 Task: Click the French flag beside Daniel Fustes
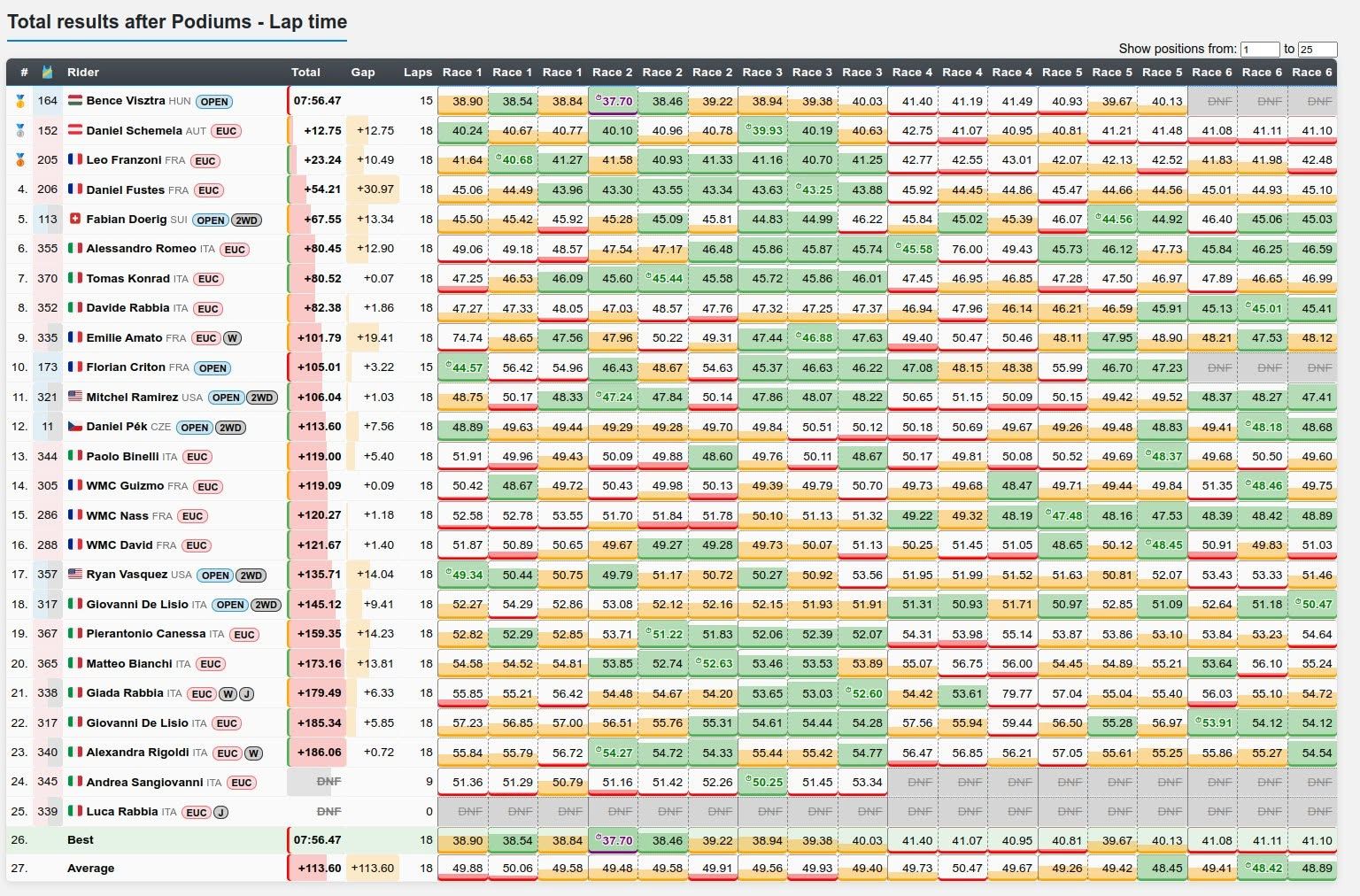tap(75, 189)
